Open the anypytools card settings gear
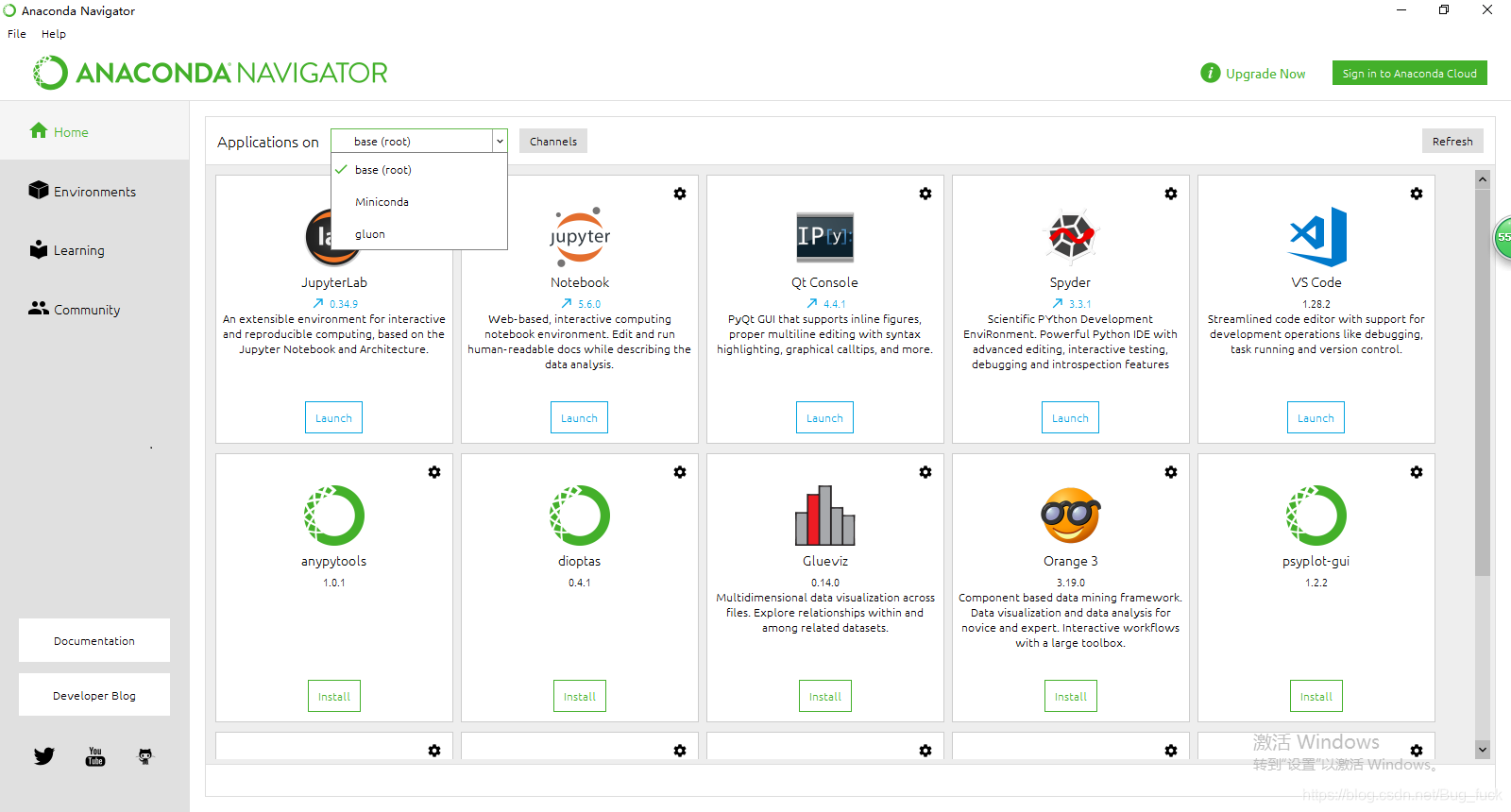This screenshot has height=812, width=1511. [x=434, y=472]
